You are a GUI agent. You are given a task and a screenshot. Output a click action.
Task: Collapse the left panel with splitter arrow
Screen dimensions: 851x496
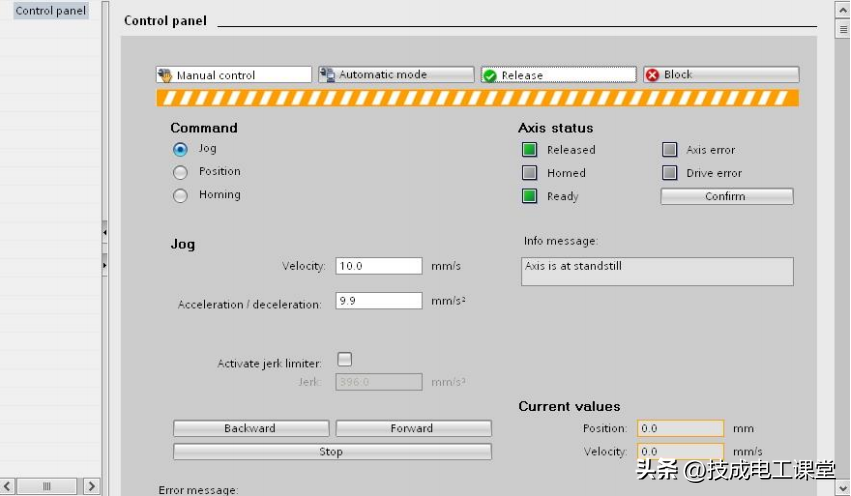click(105, 232)
